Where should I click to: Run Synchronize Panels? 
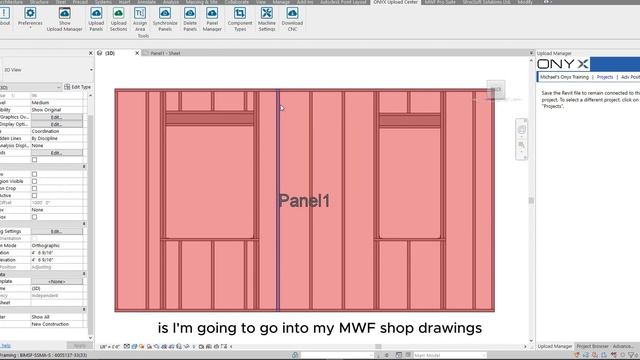[x=165, y=19]
